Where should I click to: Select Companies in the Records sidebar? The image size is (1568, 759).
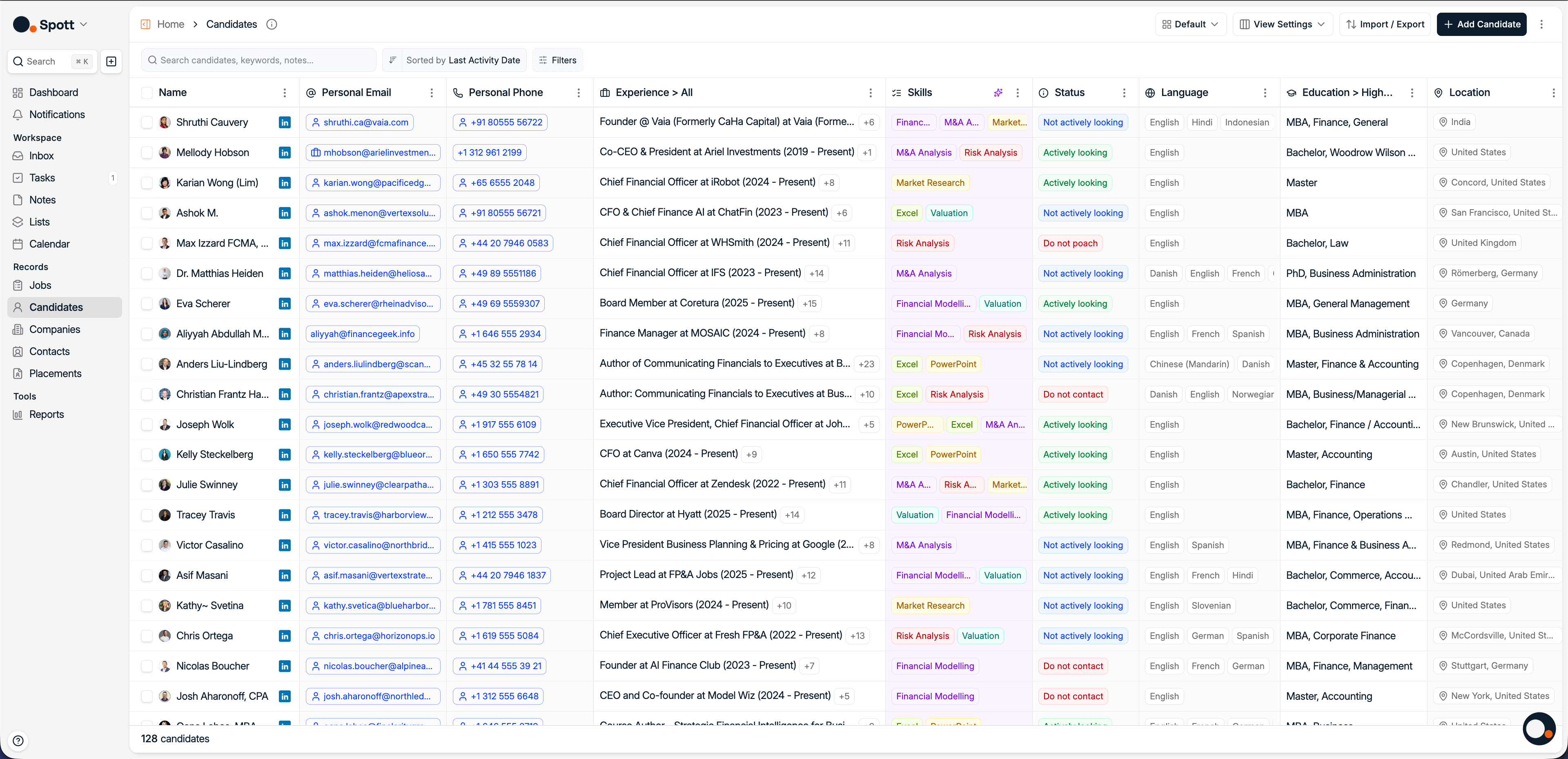(x=54, y=329)
